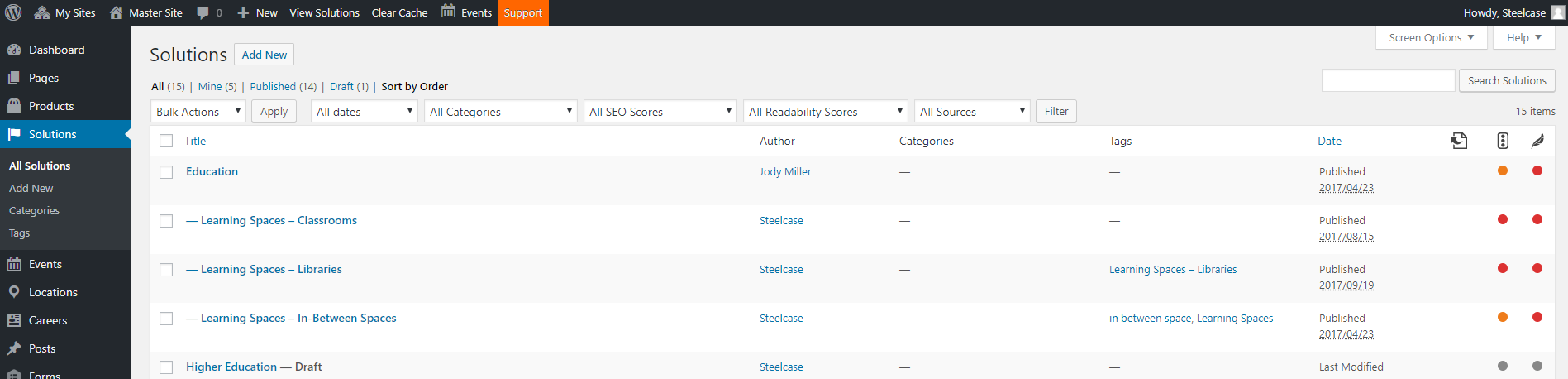This screenshot has width=1568, height=379.
Task: Open All Solutions submenu item
Action: (40, 166)
